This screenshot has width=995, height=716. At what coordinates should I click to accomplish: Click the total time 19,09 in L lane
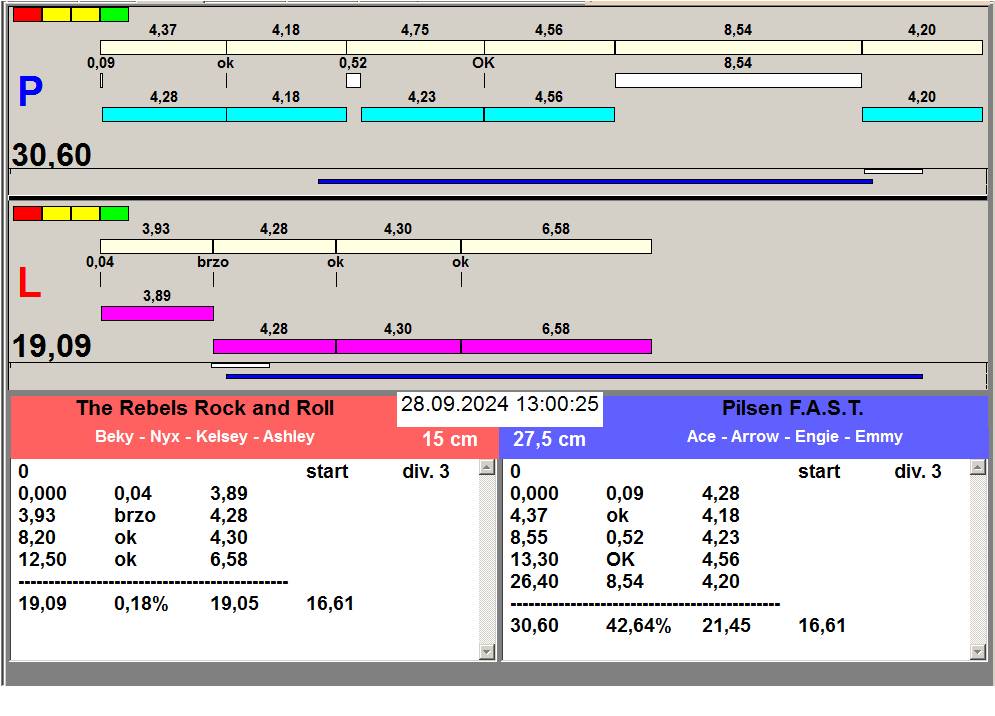pos(52,346)
